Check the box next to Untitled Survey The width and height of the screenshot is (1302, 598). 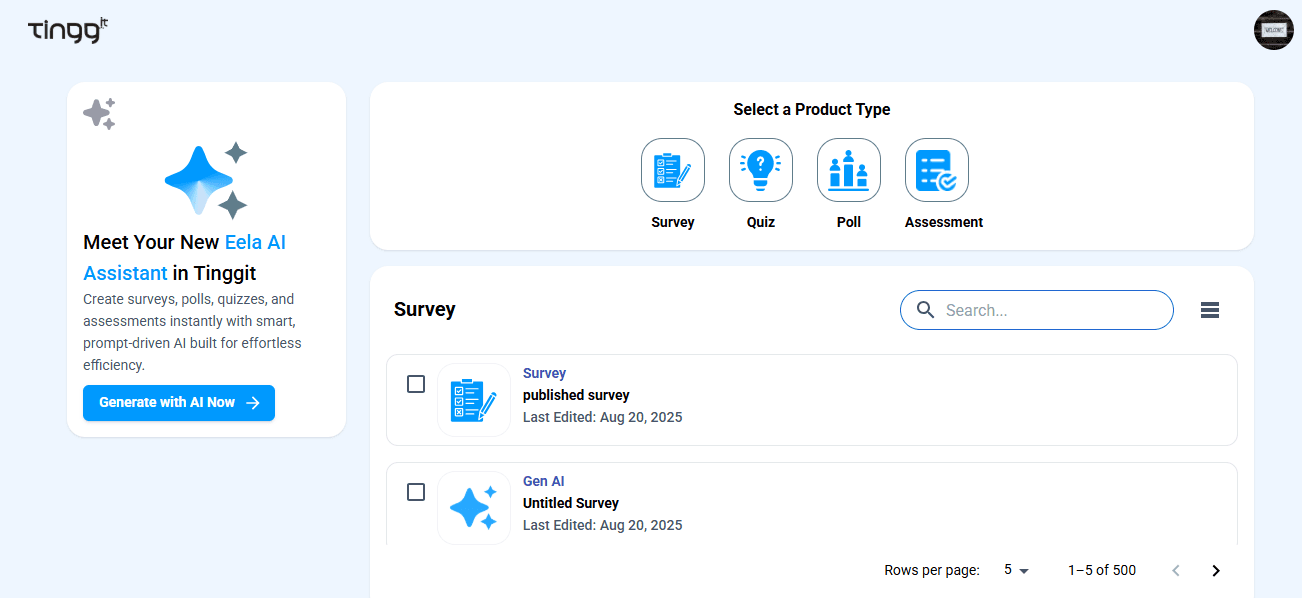[x=415, y=492]
